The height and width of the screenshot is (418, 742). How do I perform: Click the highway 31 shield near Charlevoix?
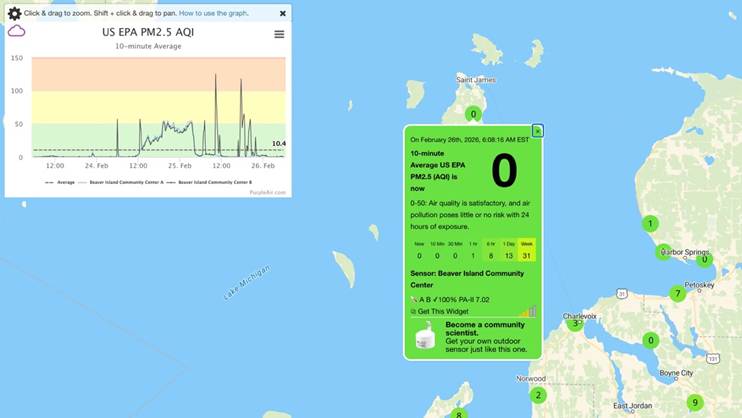[622, 294]
